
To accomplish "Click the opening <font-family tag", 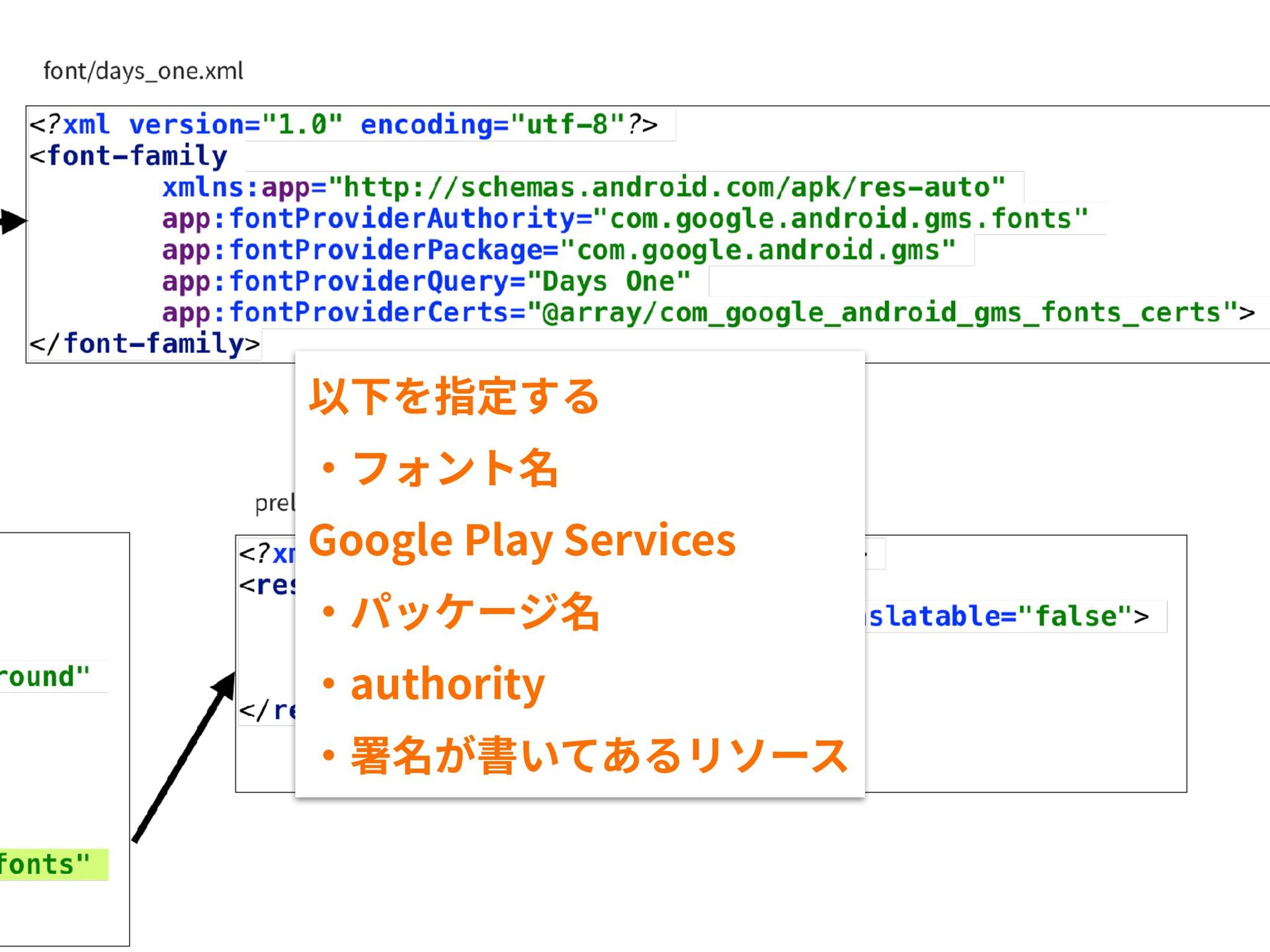I will (x=128, y=156).
